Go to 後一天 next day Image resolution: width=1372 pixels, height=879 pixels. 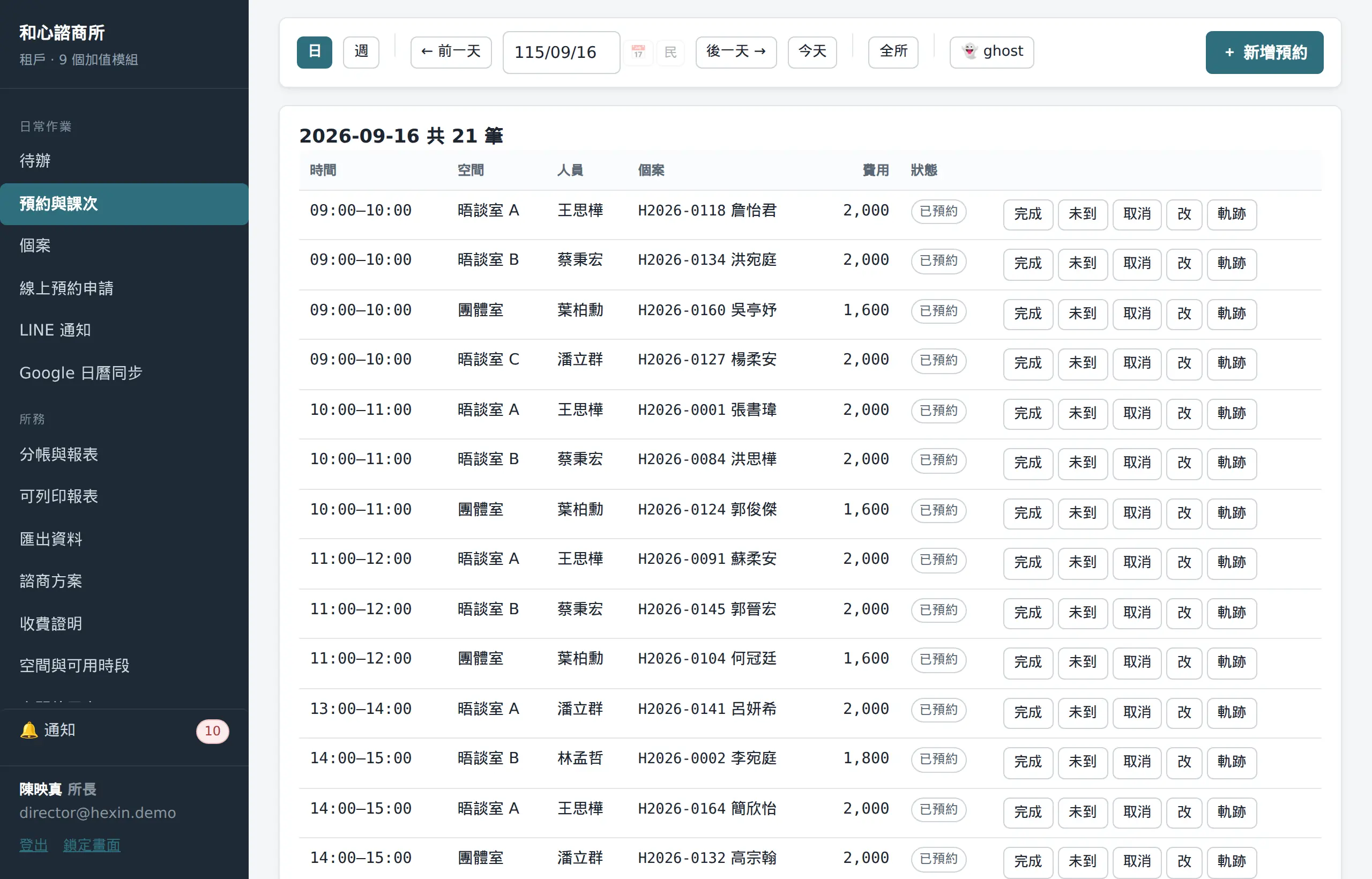[x=736, y=52]
